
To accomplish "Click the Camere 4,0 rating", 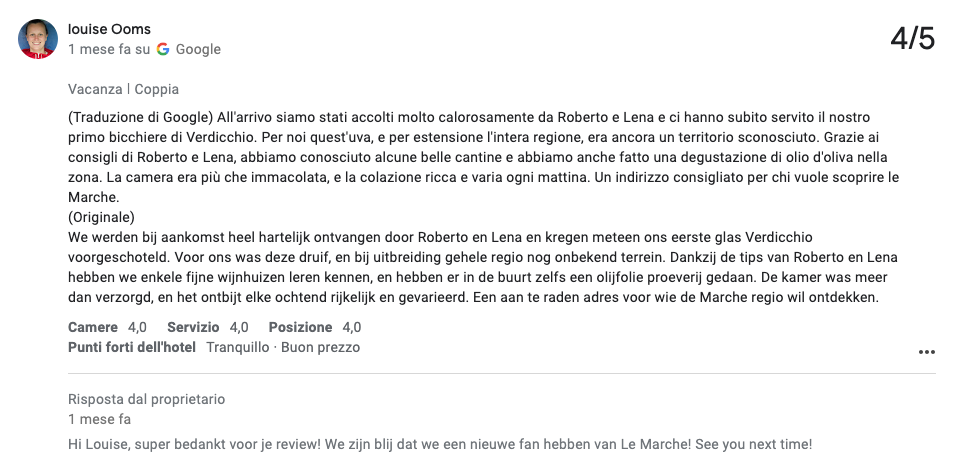I will [107, 327].
